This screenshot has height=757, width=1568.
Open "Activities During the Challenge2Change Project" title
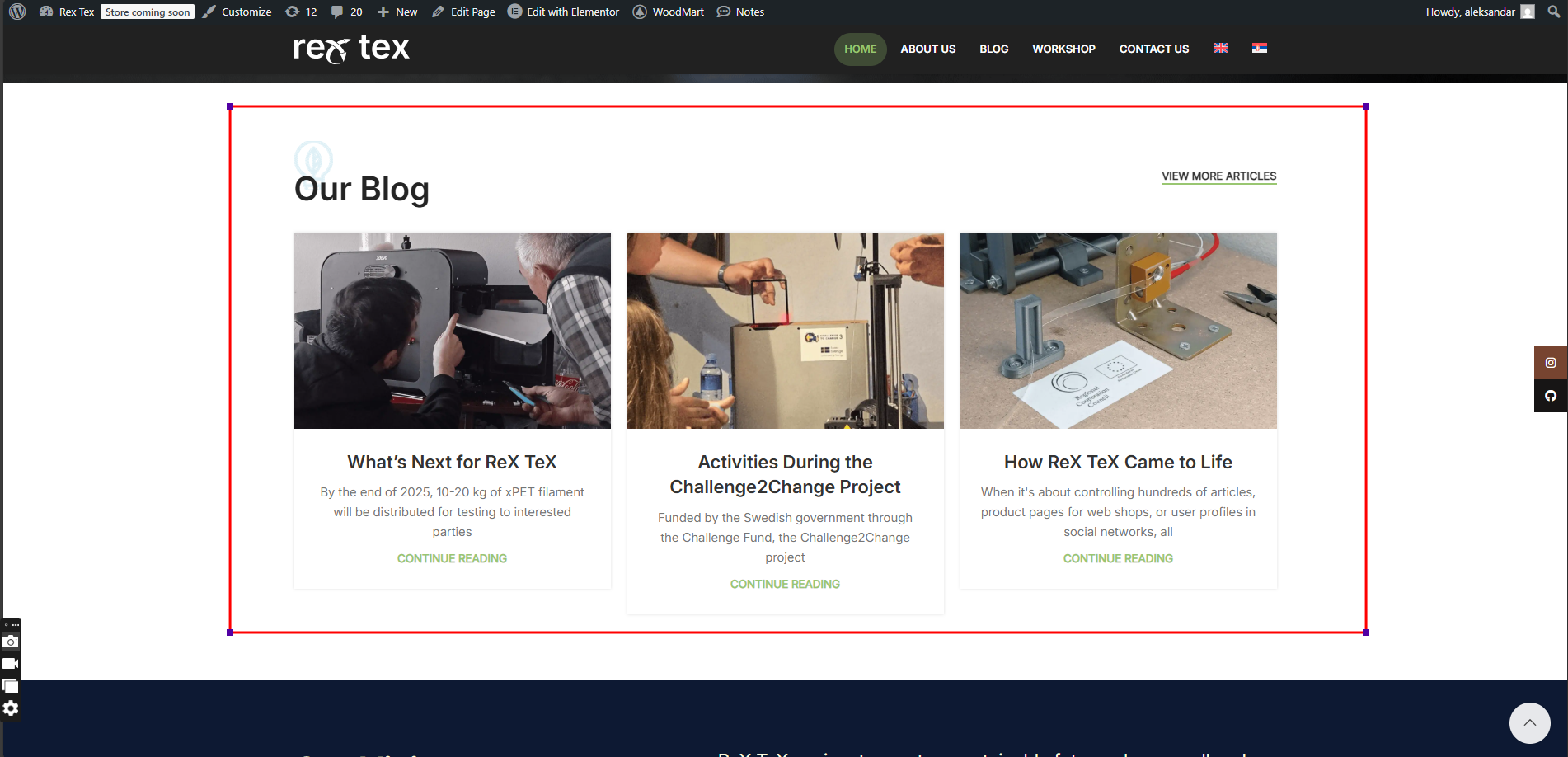point(786,474)
